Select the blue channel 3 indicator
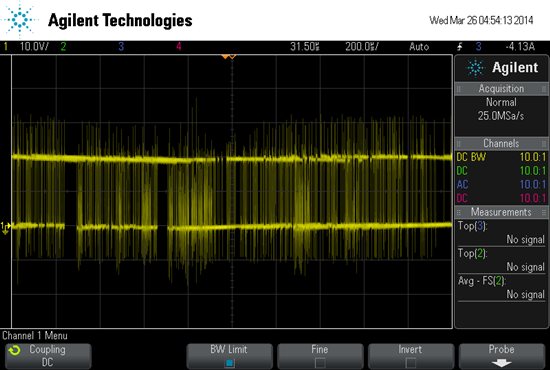 coord(121,46)
